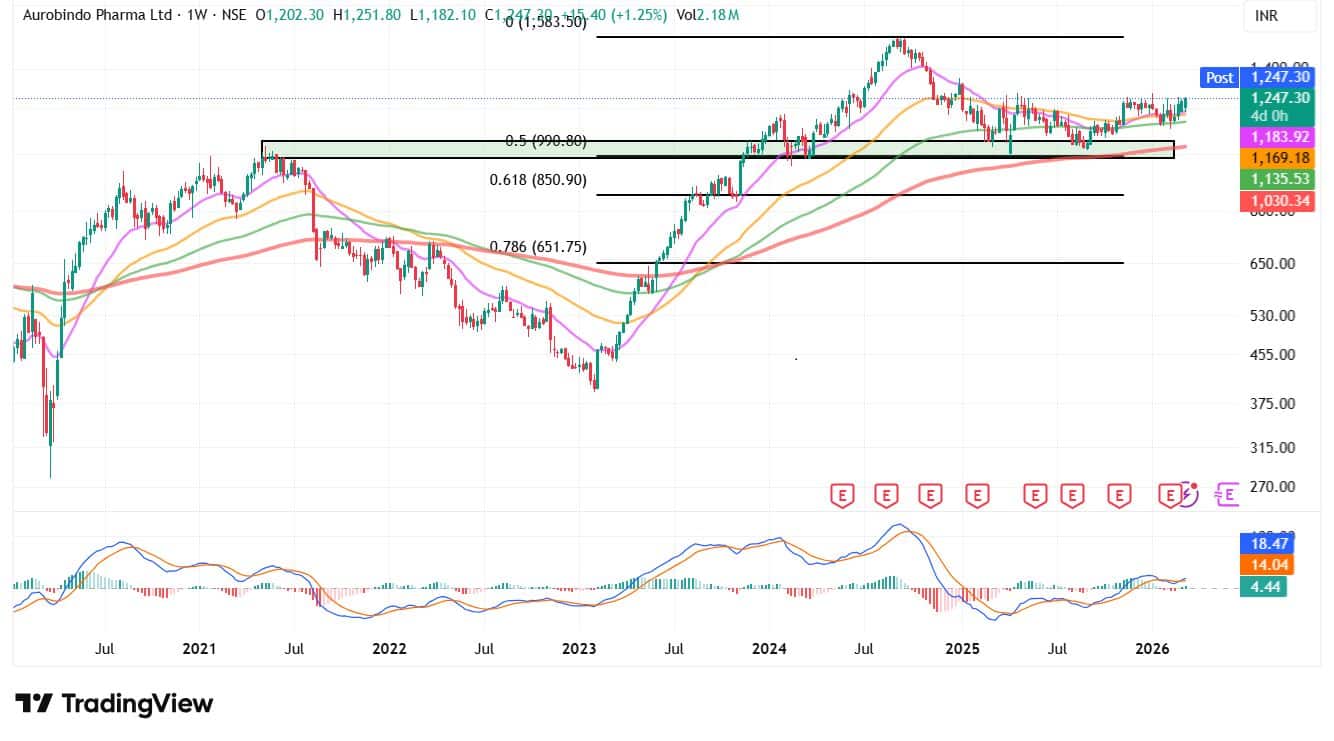The width and height of the screenshot is (1334, 741).
Task: Select the Fibonacci label 0.618 (850.90)
Action: coord(538,180)
